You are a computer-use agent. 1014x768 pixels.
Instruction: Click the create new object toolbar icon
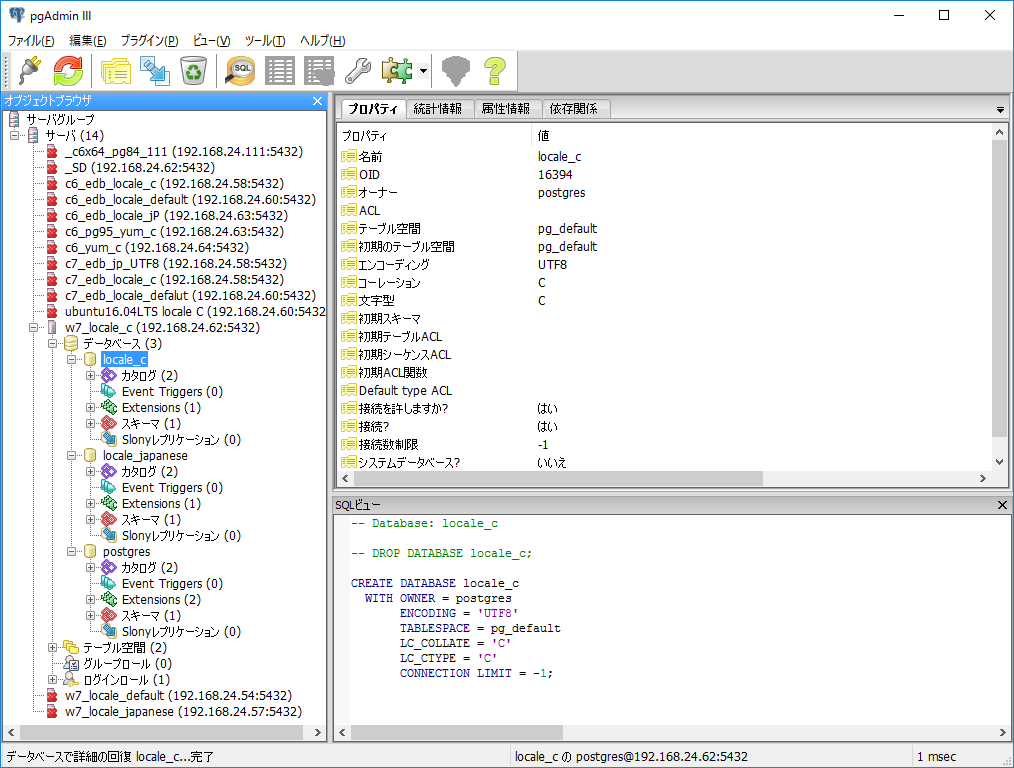154,71
